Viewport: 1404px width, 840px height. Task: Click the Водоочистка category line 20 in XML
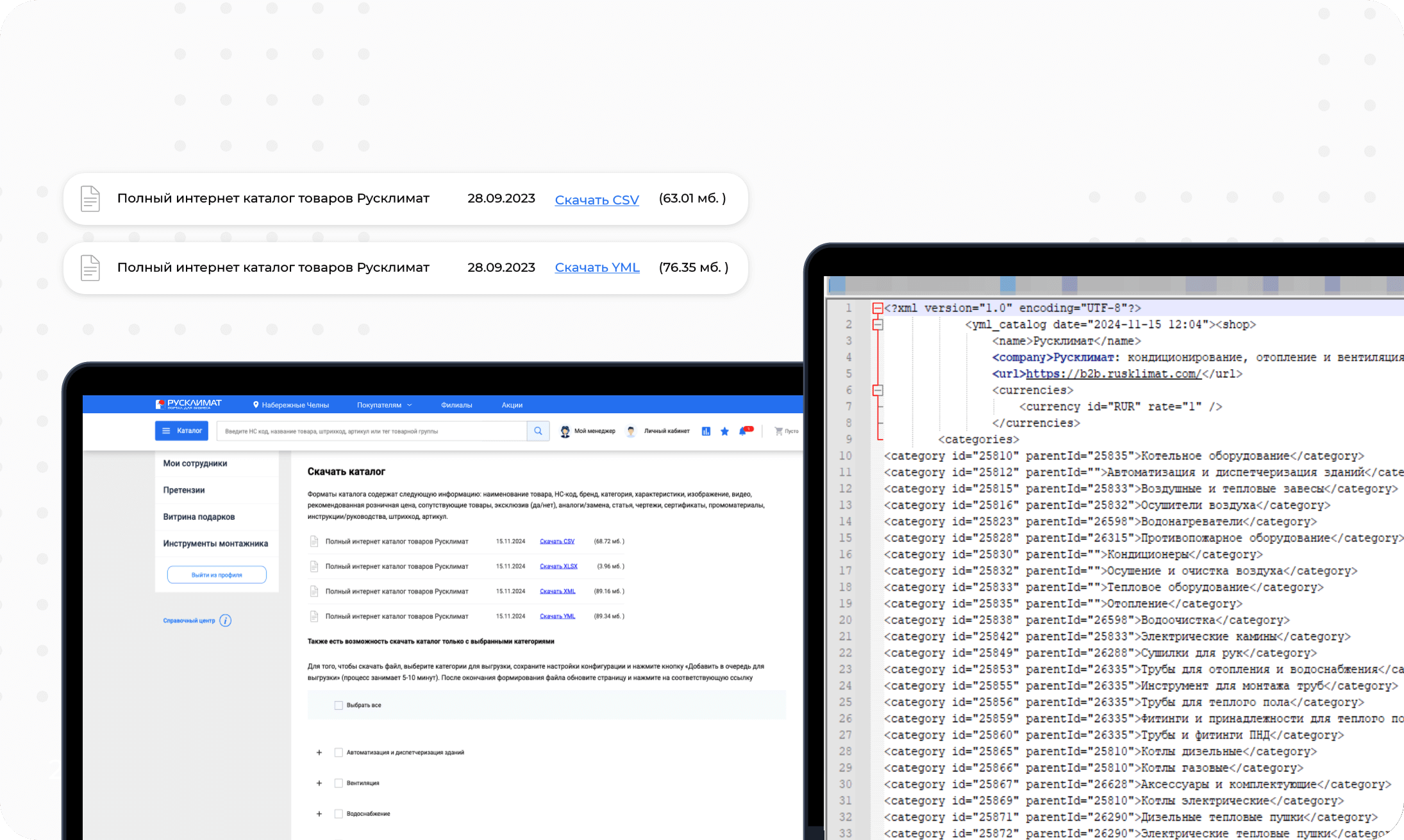pyautogui.click(x=1087, y=620)
